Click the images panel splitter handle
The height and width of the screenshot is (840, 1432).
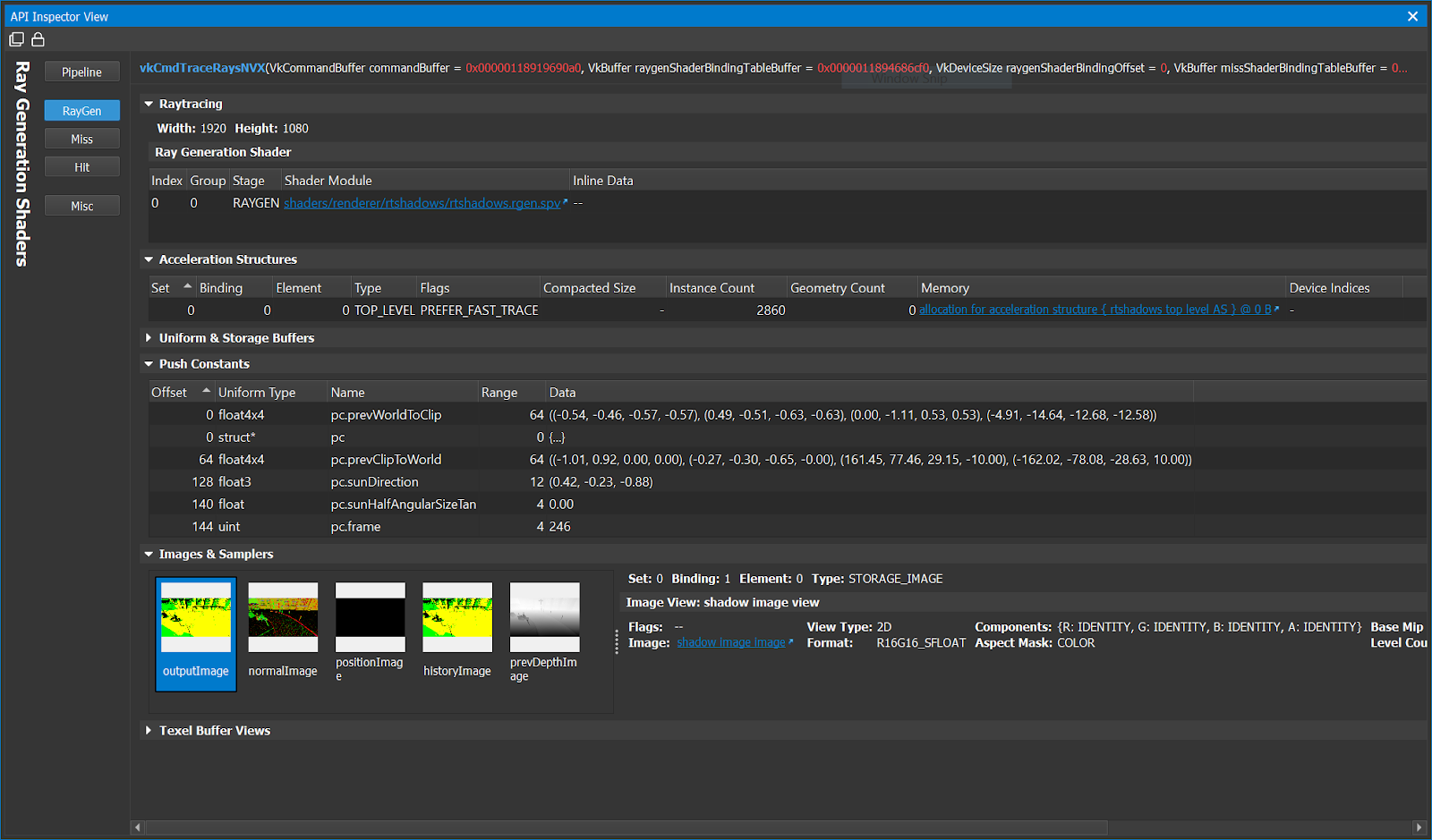click(x=617, y=641)
